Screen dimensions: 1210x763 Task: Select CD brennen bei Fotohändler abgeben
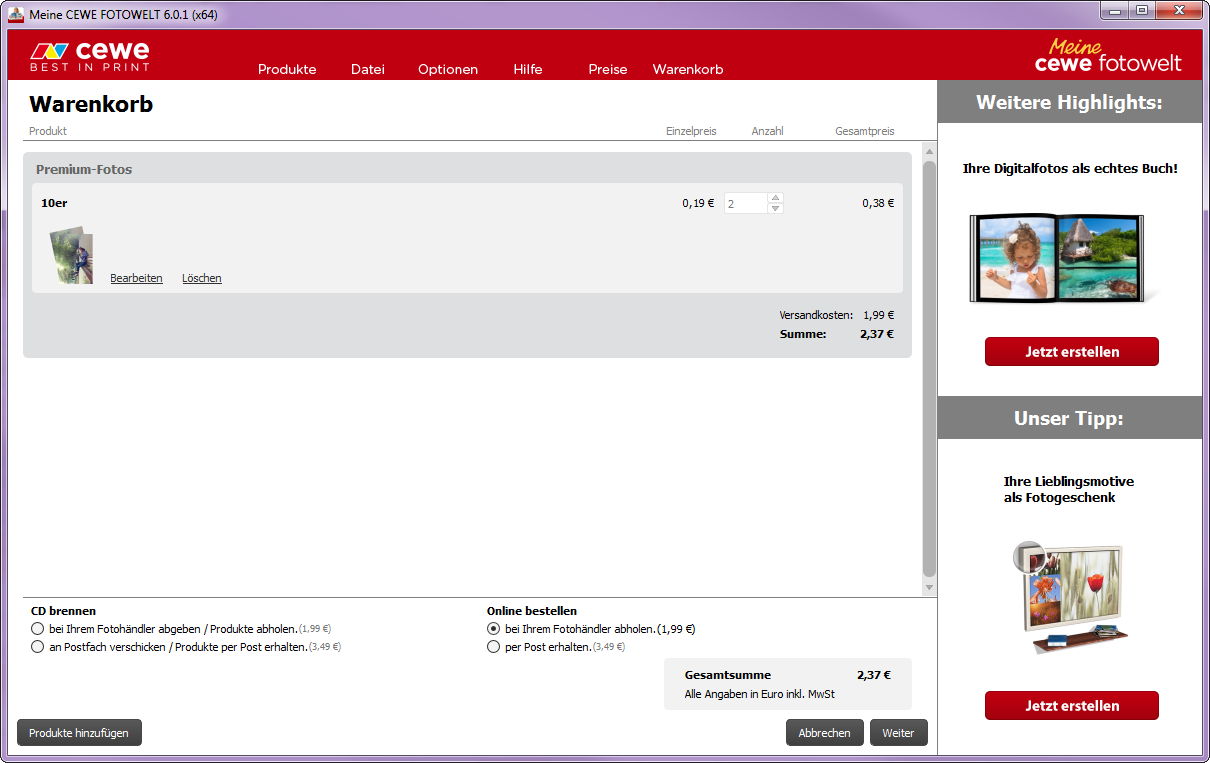pyautogui.click(x=38, y=629)
